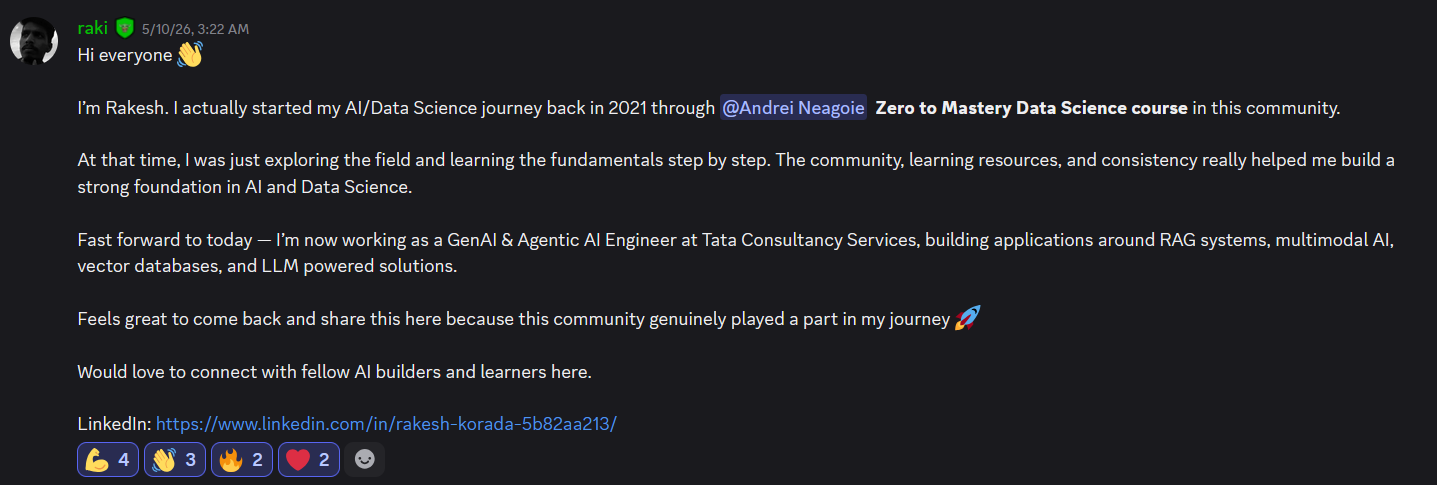Toggle the red heart reaction with 2
This screenshot has height=485, width=1437.
(x=309, y=460)
